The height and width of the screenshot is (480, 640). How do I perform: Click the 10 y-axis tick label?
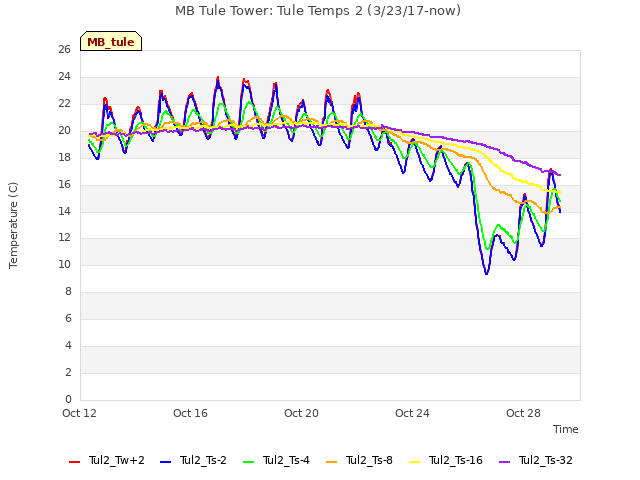click(64, 265)
